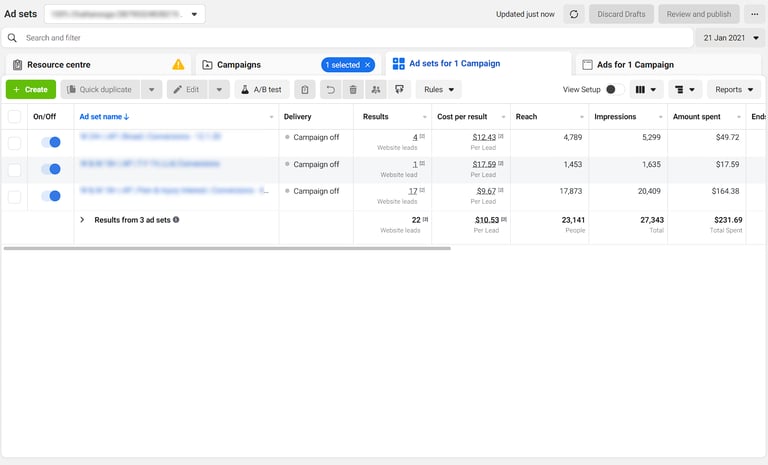Click the Campaigns folder icon
The width and height of the screenshot is (768, 465).
[x=207, y=65]
